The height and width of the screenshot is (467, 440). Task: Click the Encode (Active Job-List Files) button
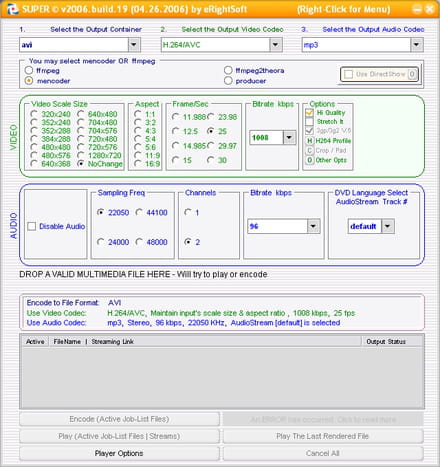tap(119, 419)
